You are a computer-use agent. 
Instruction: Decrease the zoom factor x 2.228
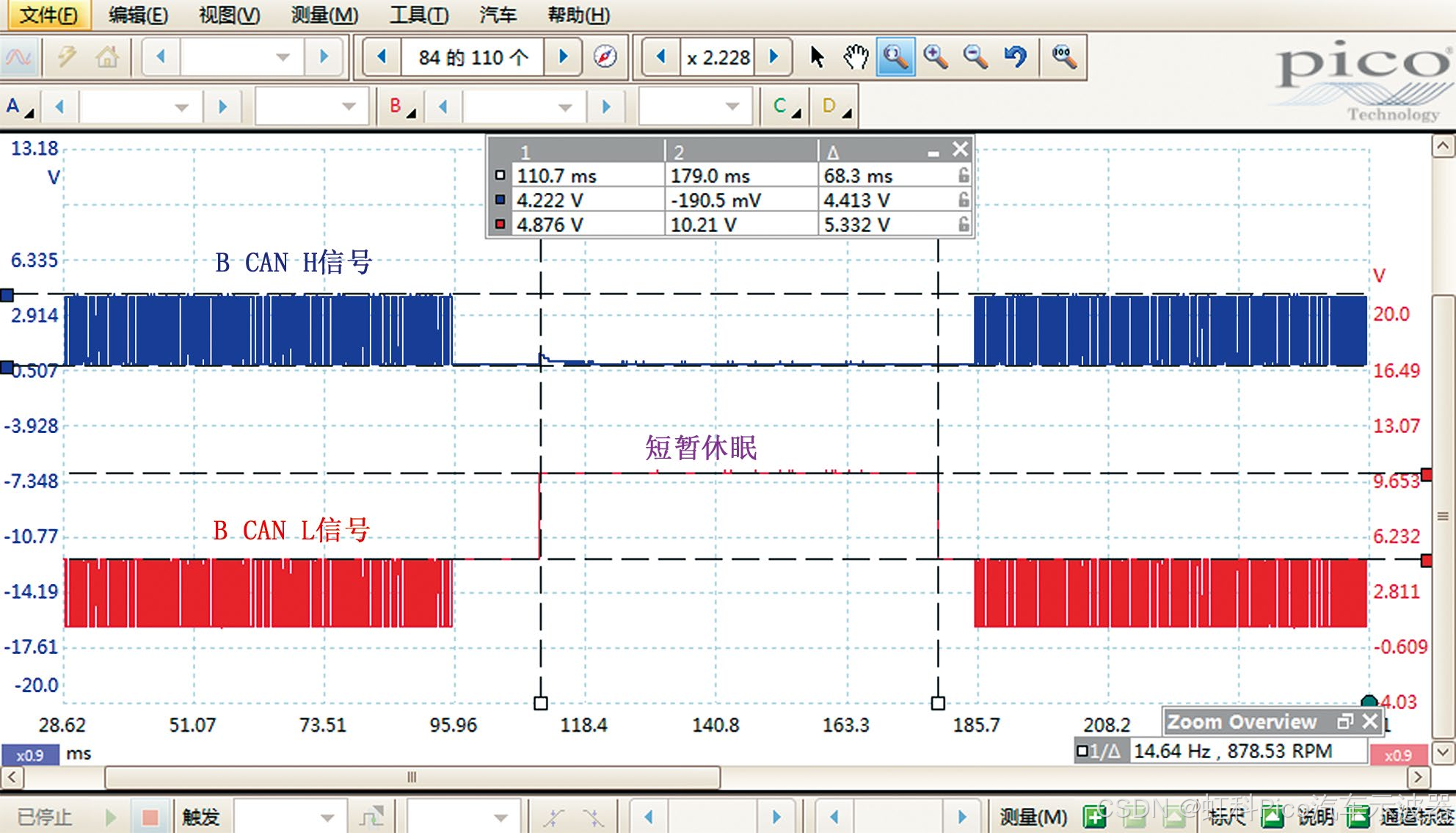pos(660,57)
